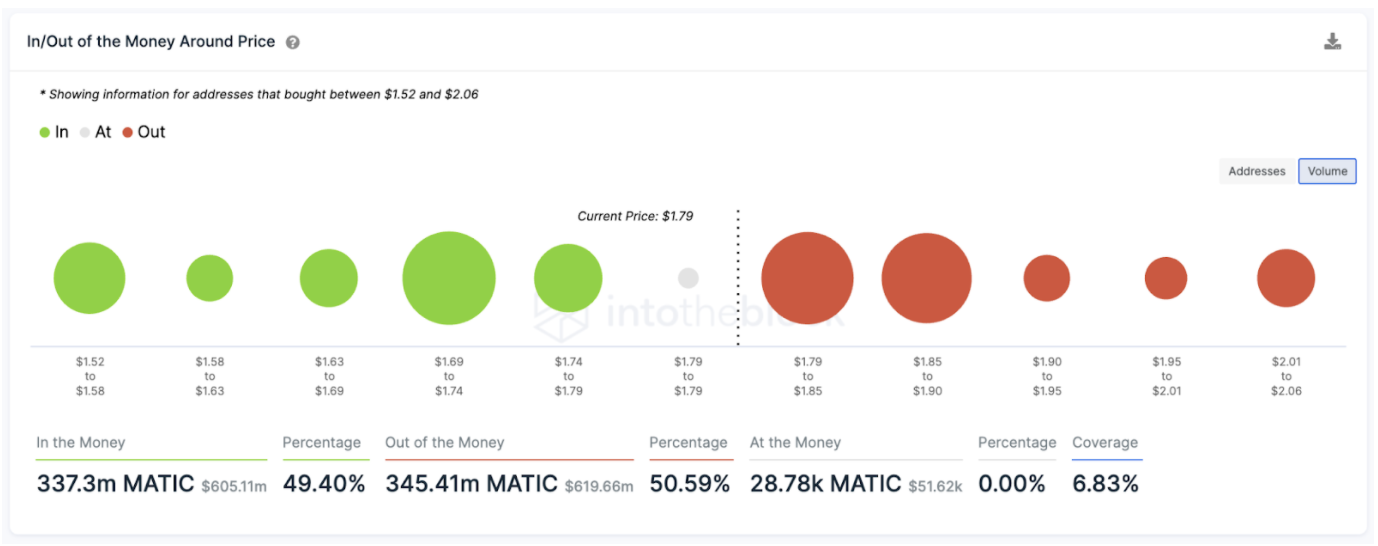Click the In the Money label
The height and width of the screenshot is (546, 1378).
pos(81,442)
